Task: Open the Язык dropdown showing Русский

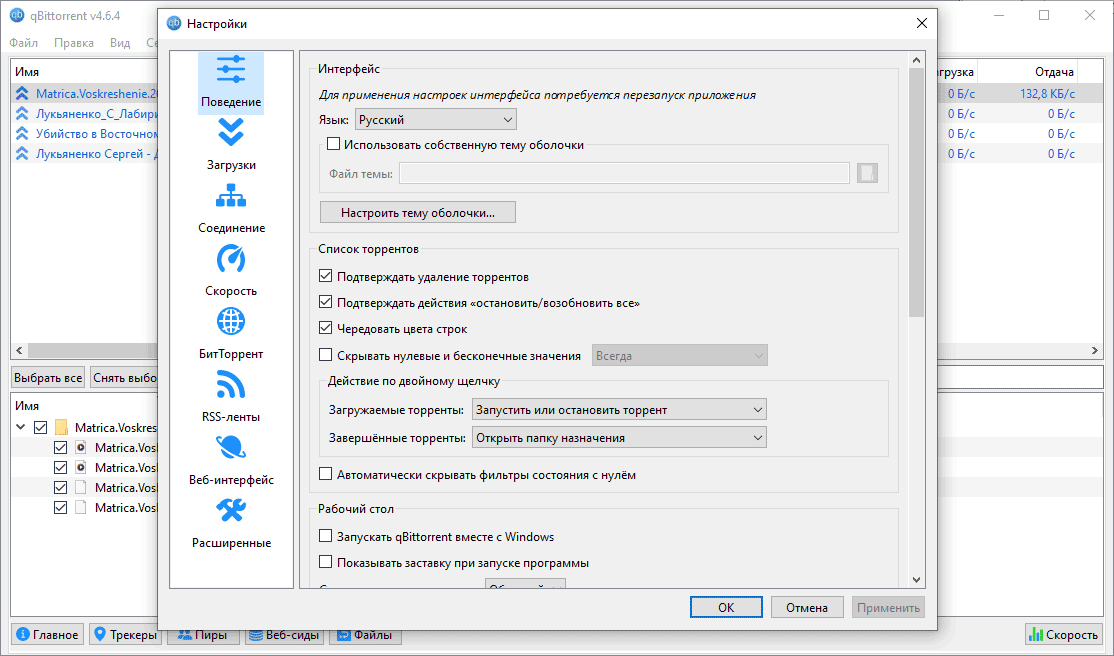Action: click(436, 119)
